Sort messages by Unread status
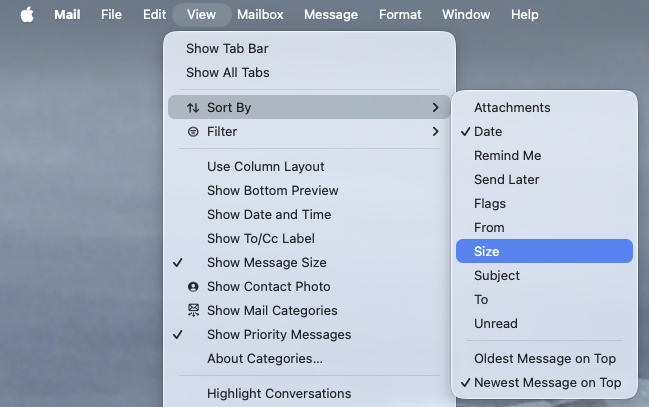This screenshot has width=649, height=407. click(x=495, y=323)
